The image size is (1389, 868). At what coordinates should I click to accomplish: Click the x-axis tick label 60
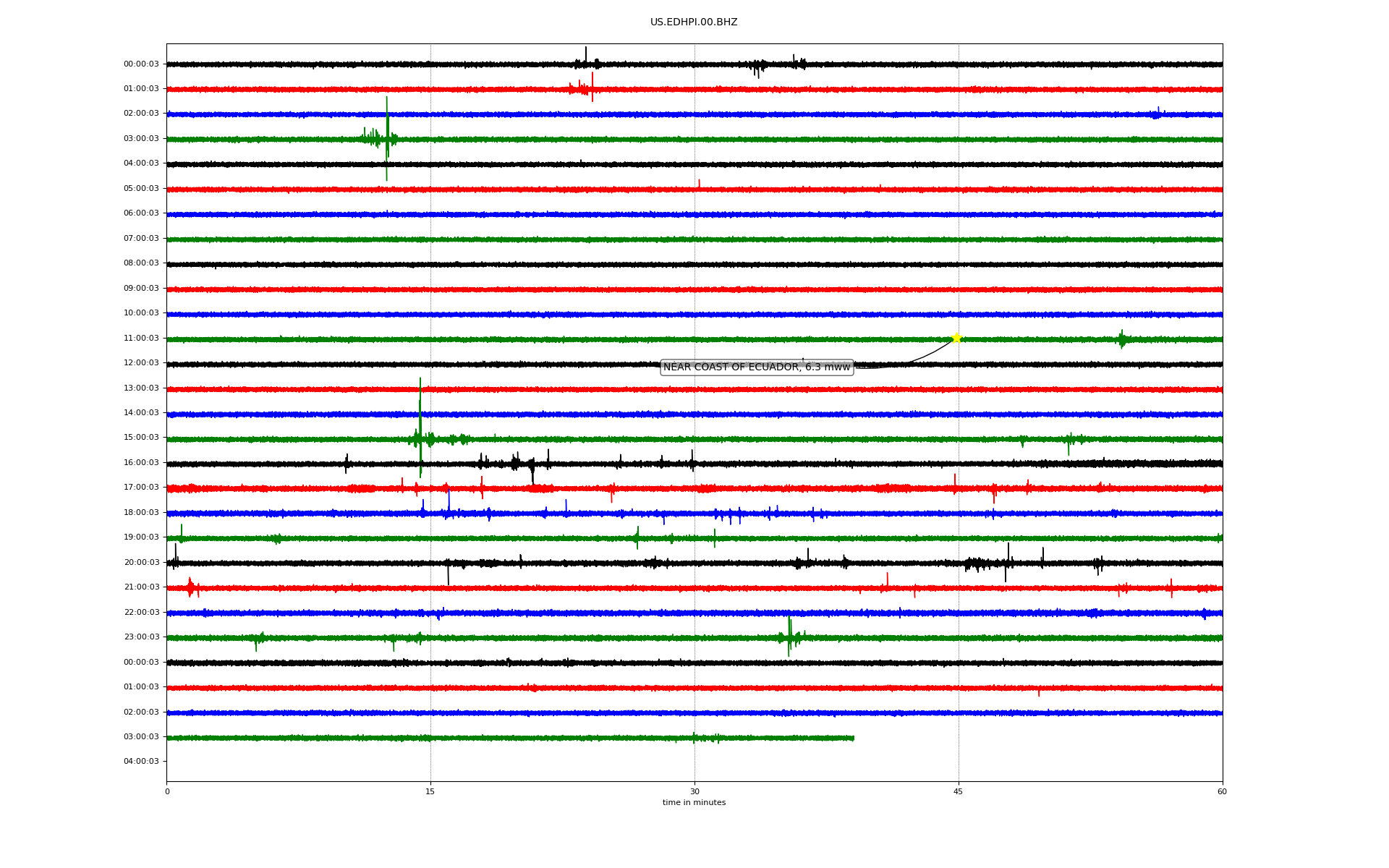click(1222, 792)
